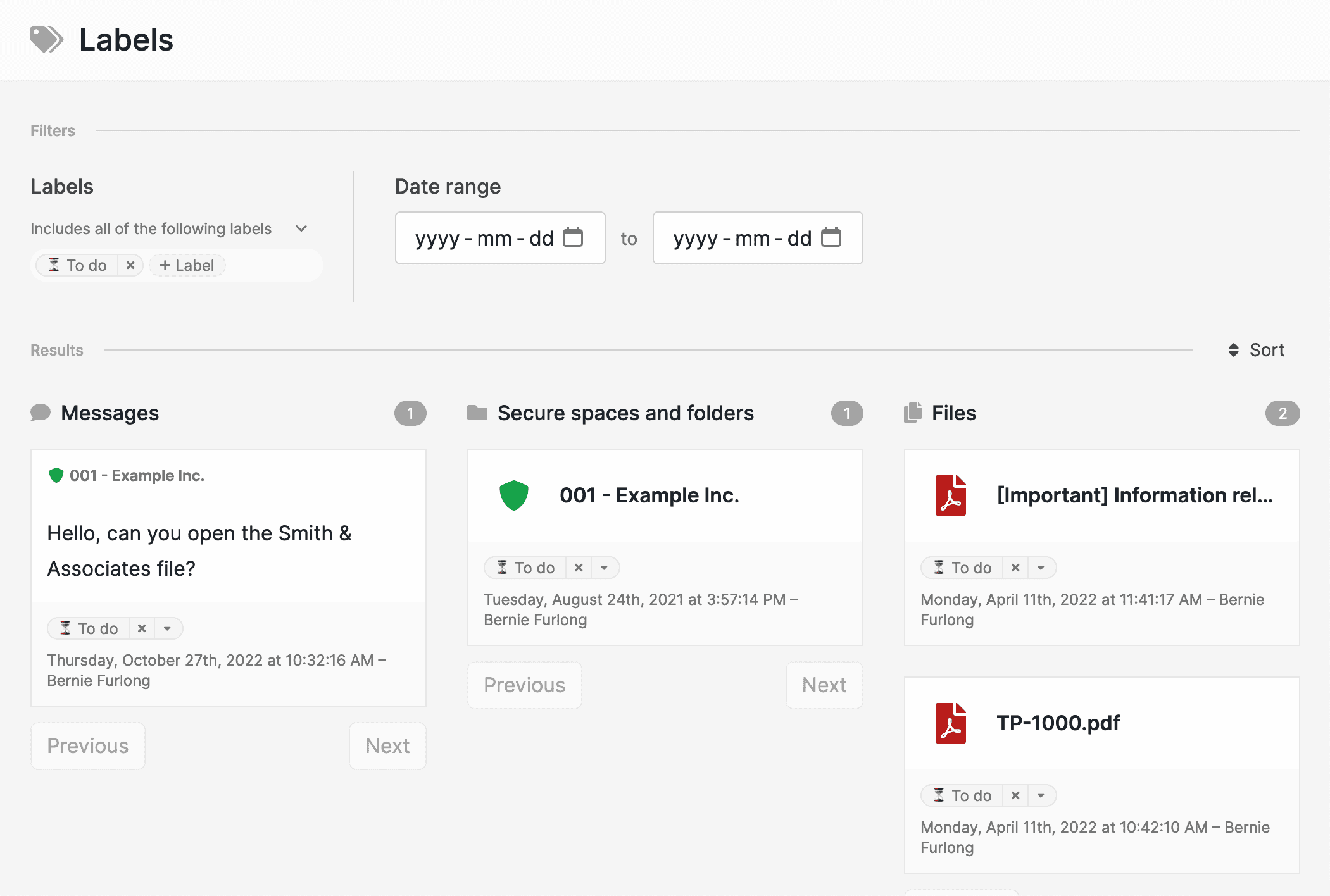The image size is (1330, 896).
Task: Expand label dropdown on TP-1000.pdf card
Action: click(x=1041, y=795)
